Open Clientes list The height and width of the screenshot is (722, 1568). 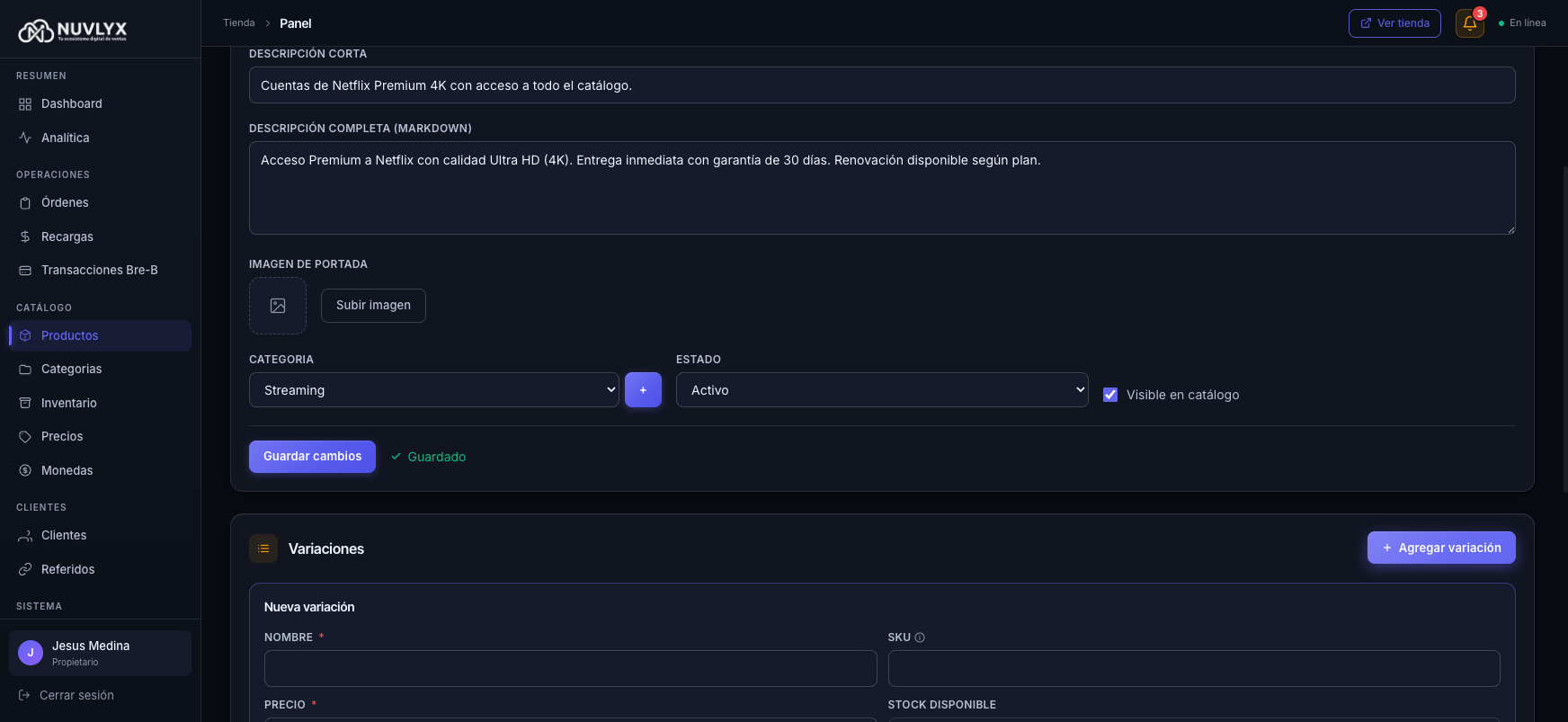[x=100, y=536]
